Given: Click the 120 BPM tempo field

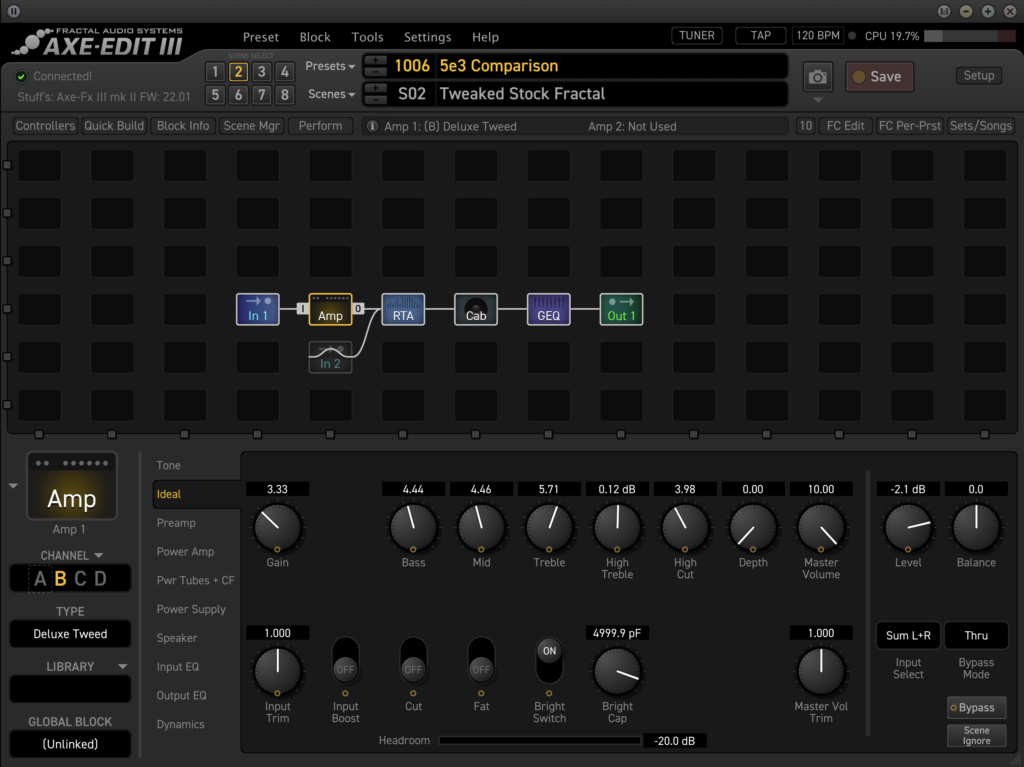Looking at the screenshot, I should pyautogui.click(x=818, y=36).
